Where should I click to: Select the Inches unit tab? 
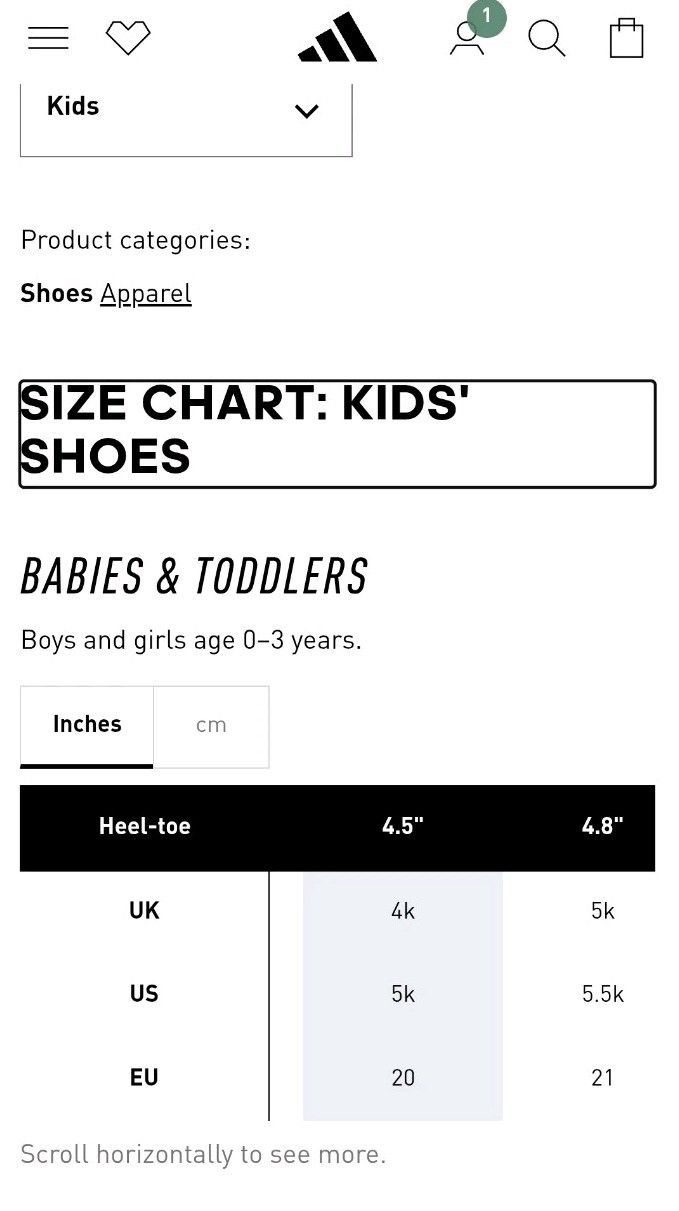pos(87,726)
